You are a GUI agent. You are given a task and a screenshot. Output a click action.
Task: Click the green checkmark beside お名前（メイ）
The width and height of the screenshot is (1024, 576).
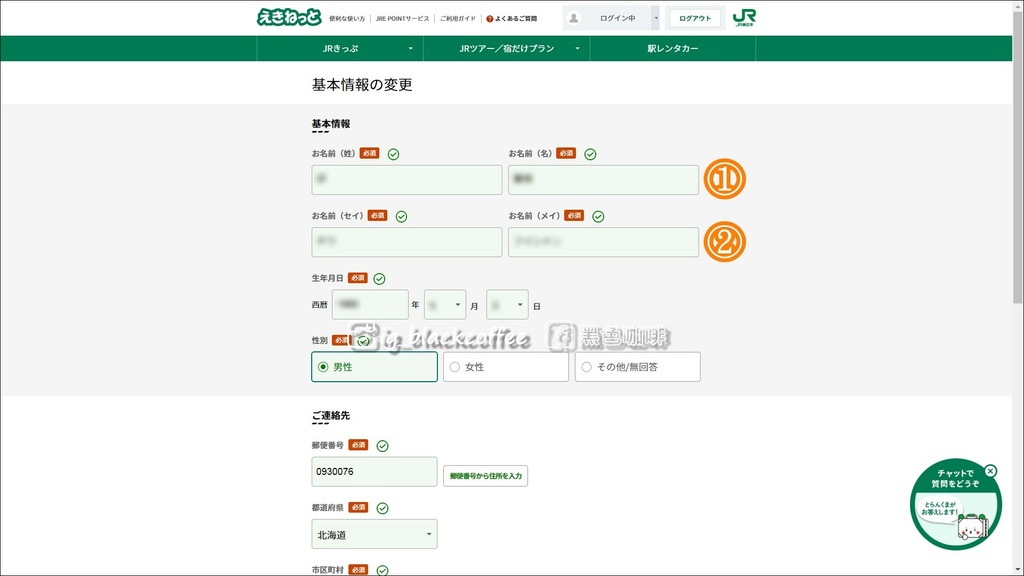coord(598,216)
